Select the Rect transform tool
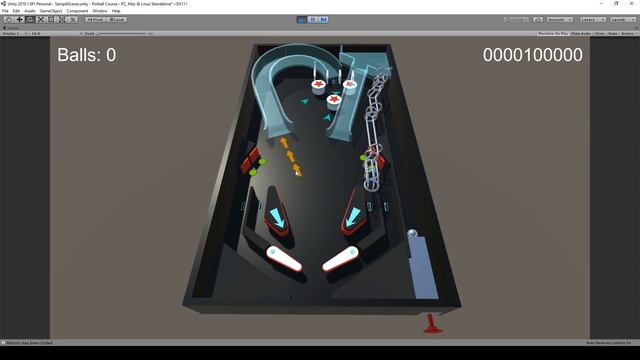The width and height of the screenshot is (640, 360). (51, 20)
